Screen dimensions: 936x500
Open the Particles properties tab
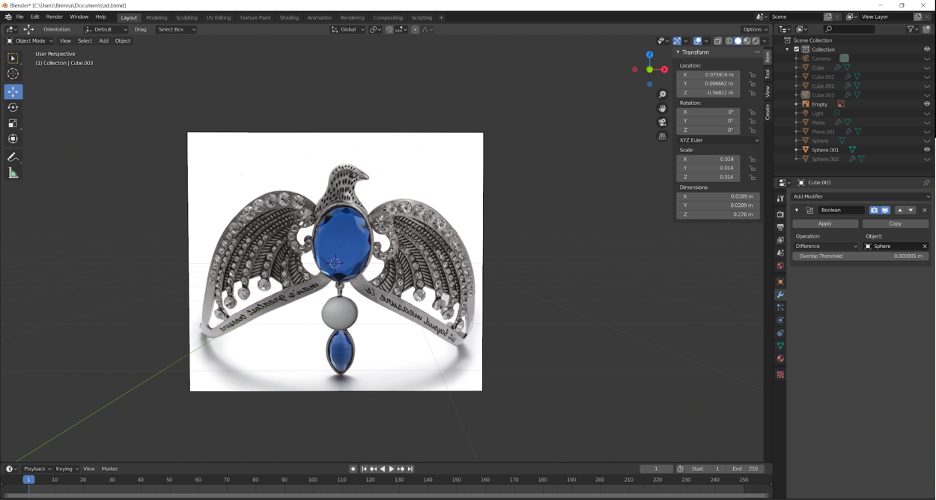click(780, 307)
